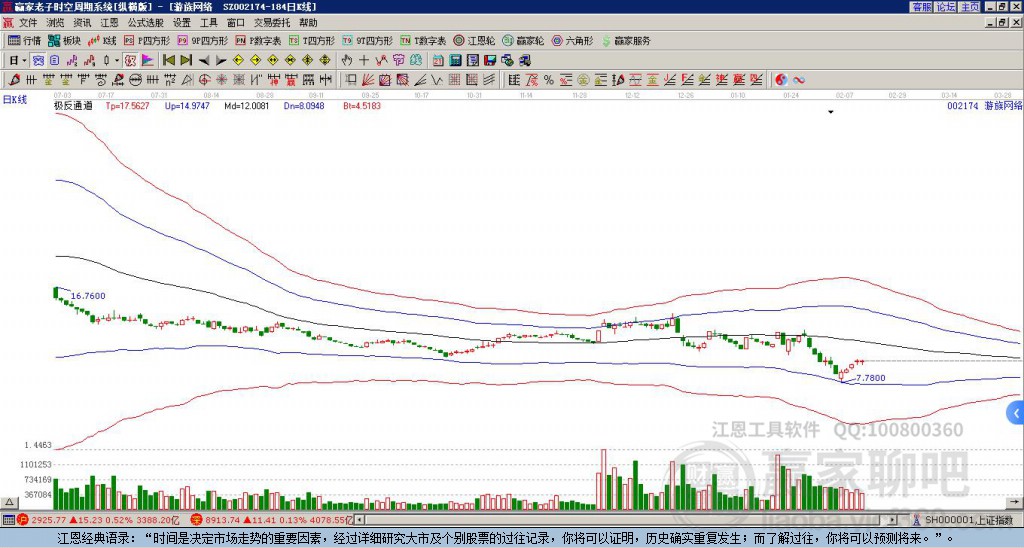Viewport: 1024px width, 548px height.
Task: Open the 帮助 menu
Action: click(308, 23)
